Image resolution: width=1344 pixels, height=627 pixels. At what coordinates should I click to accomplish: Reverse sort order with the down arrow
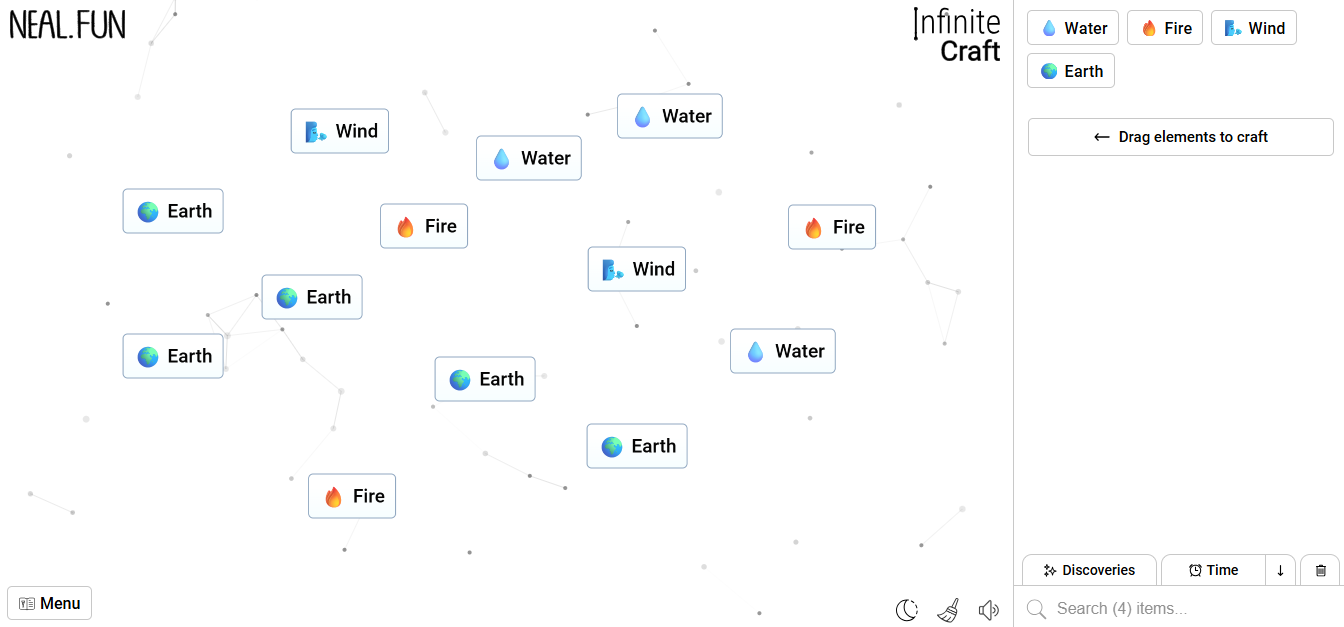coord(1280,570)
